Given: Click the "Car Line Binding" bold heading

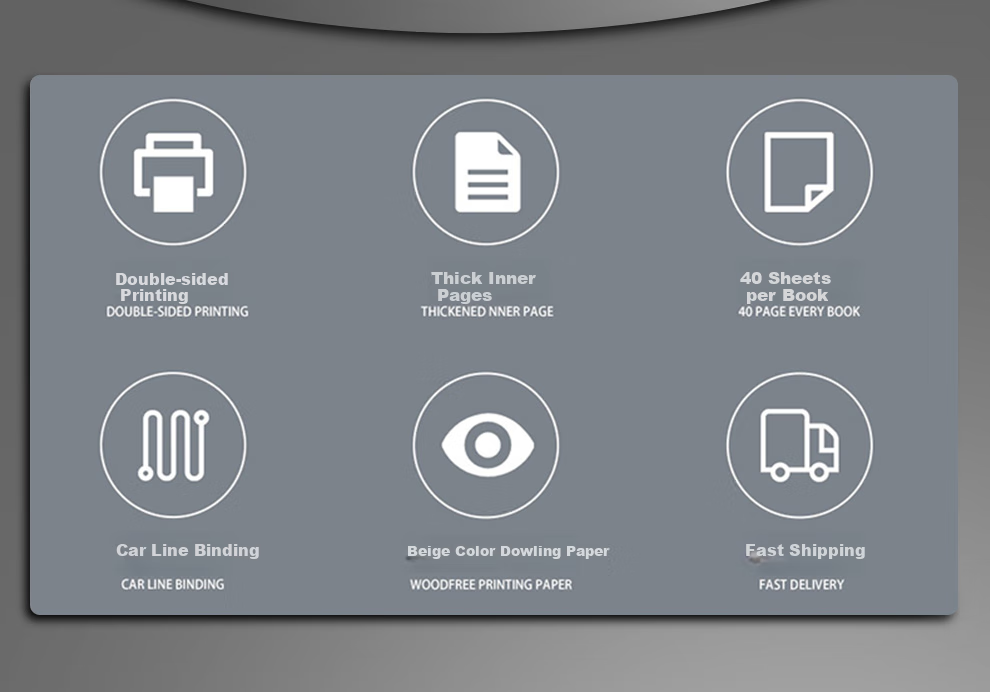Looking at the screenshot, I should pos(188,551).
